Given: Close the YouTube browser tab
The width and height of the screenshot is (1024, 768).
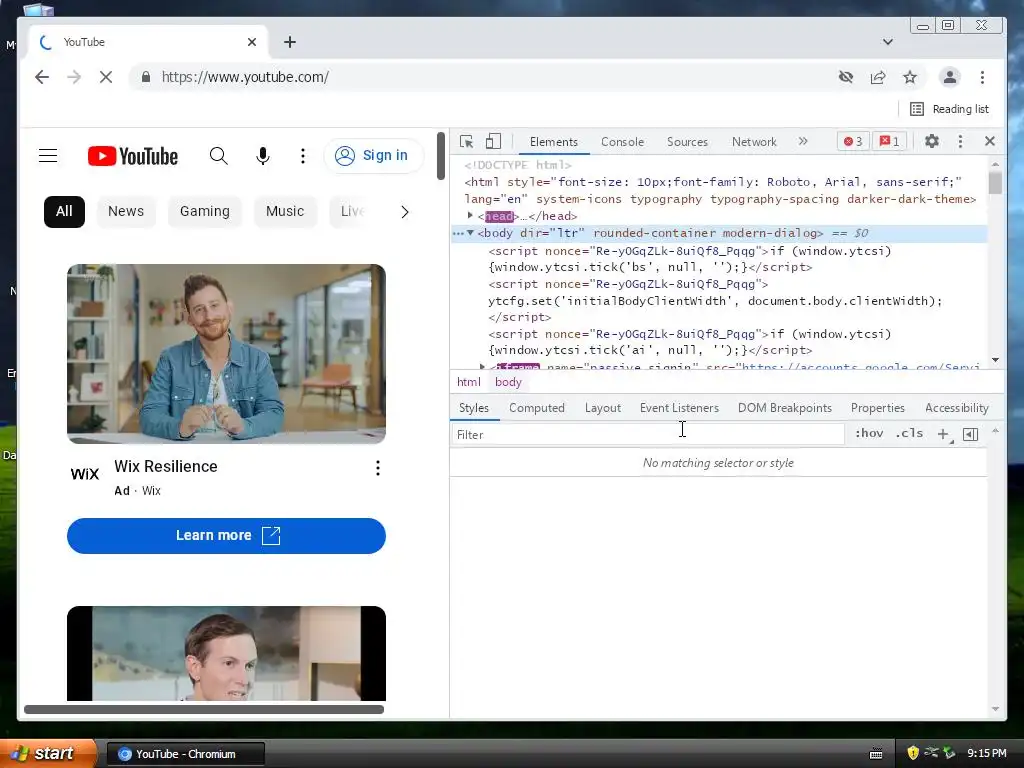Looking at the screenshot, I should (x=252, y=42).
